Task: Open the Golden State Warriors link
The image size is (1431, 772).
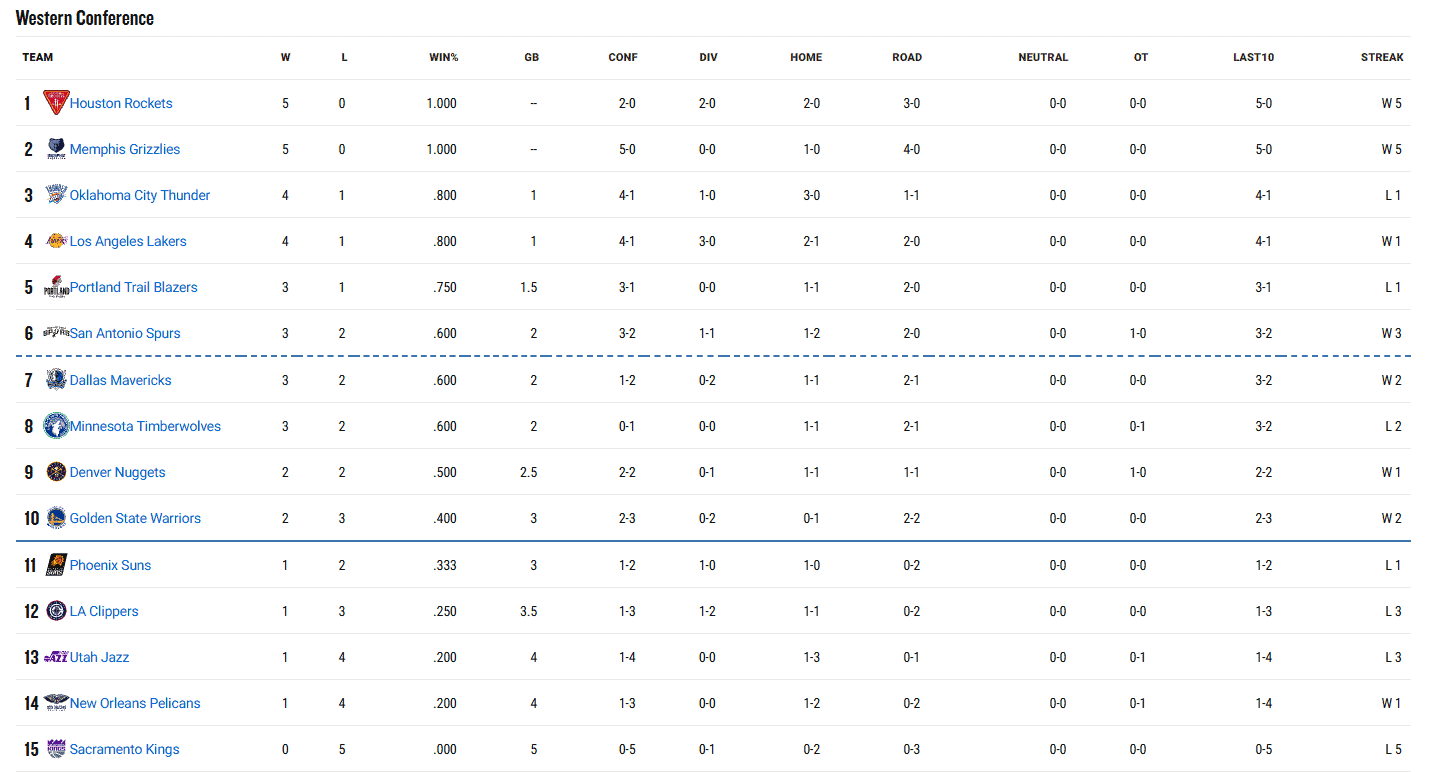Action: pyautogui.click(x=135, y=518)
